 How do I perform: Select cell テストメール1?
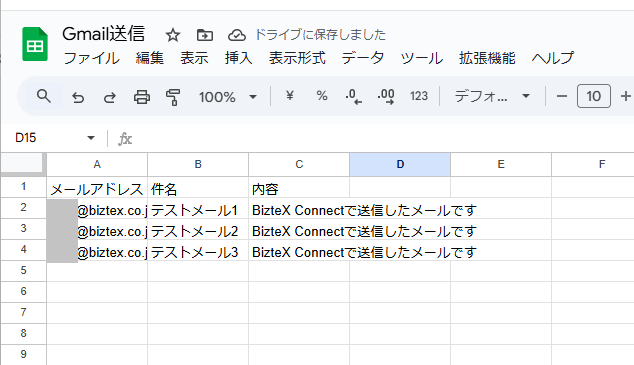pos(198,208)
